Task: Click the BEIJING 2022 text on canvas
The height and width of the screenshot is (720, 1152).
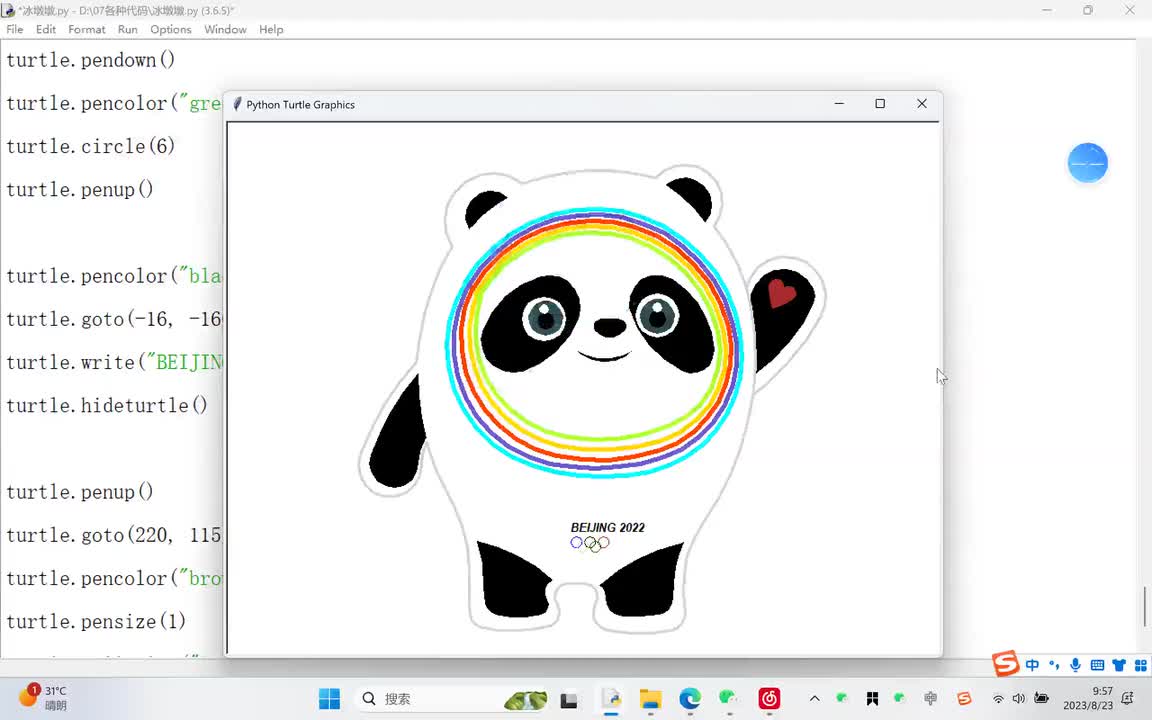Action: [608, 528]
